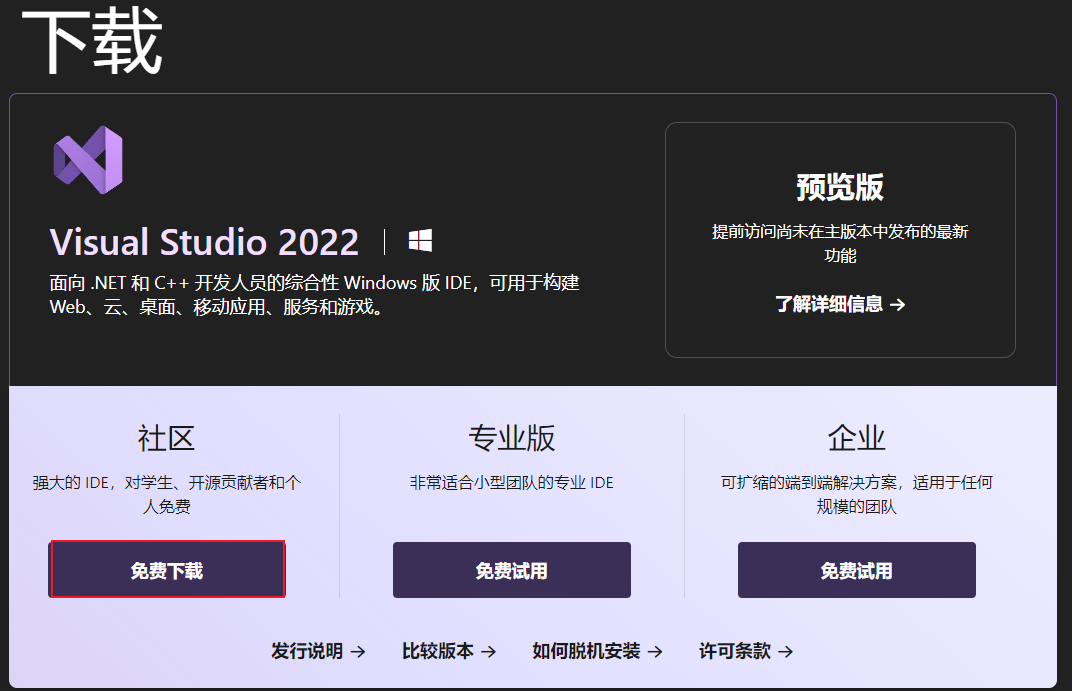Start the 专业版 free trial with 免费试用
Screen dimensions: 1072x691
[x=511, y=570]
